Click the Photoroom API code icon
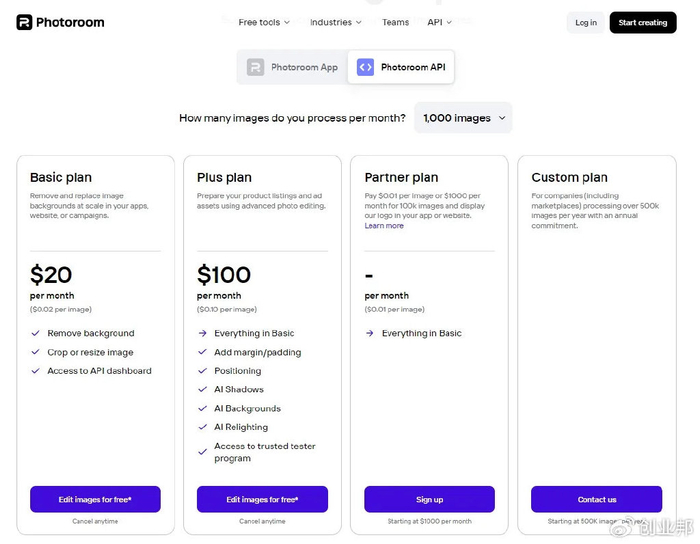The image size is (700, 544). tap(365, 67)
